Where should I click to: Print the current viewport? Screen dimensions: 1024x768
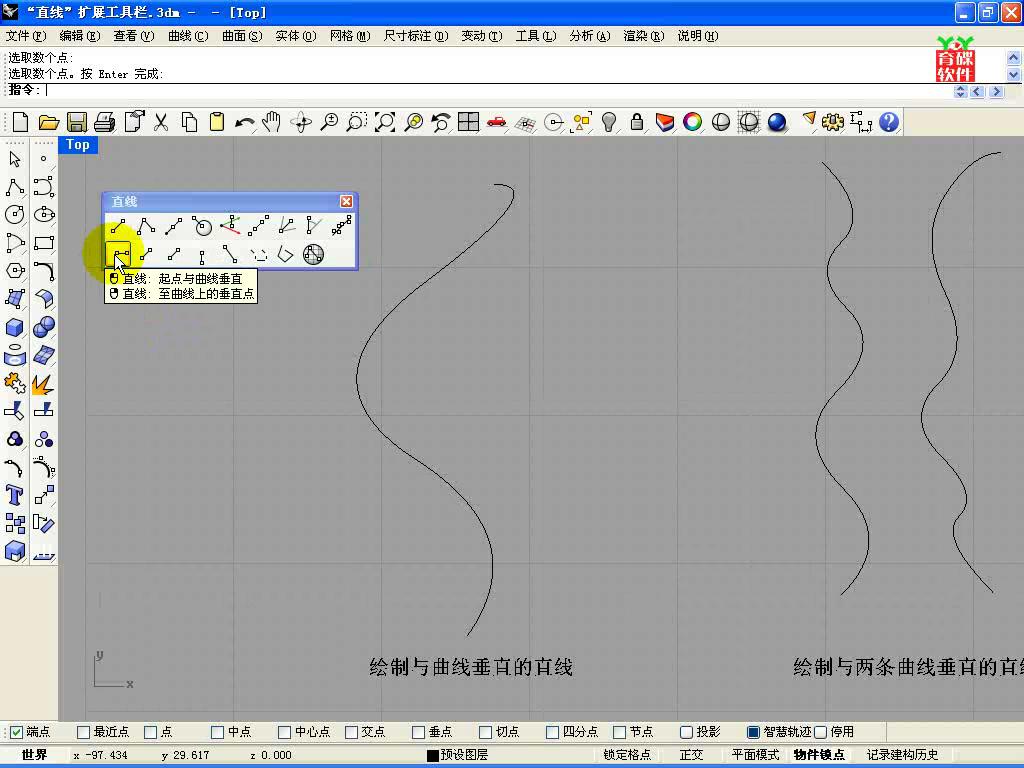coord(105,122)
